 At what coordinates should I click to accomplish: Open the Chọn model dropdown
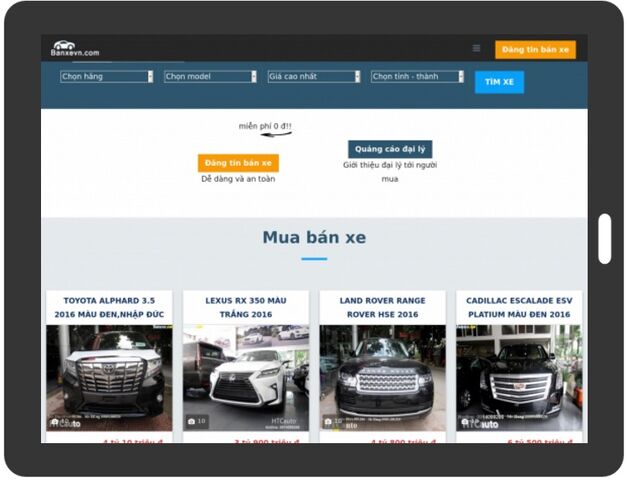tap(210, 76)
